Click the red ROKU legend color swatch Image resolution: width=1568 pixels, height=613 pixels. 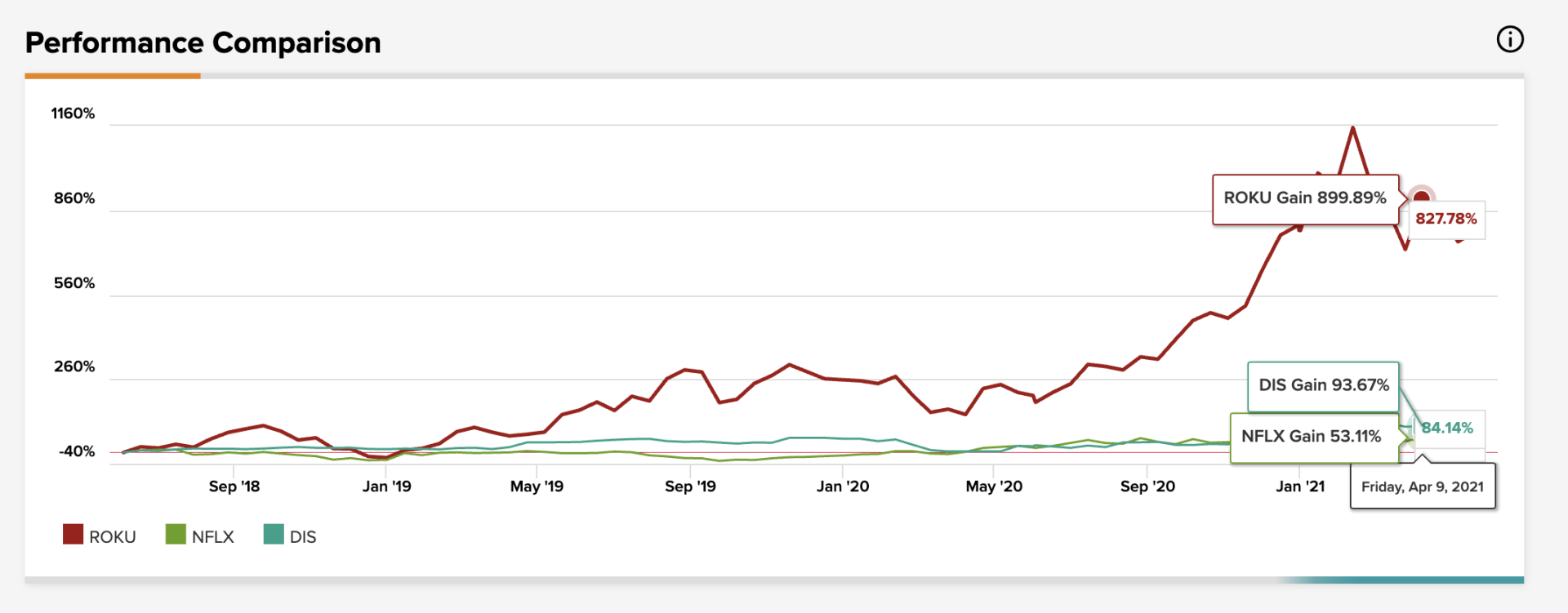[x=73, y=535]
